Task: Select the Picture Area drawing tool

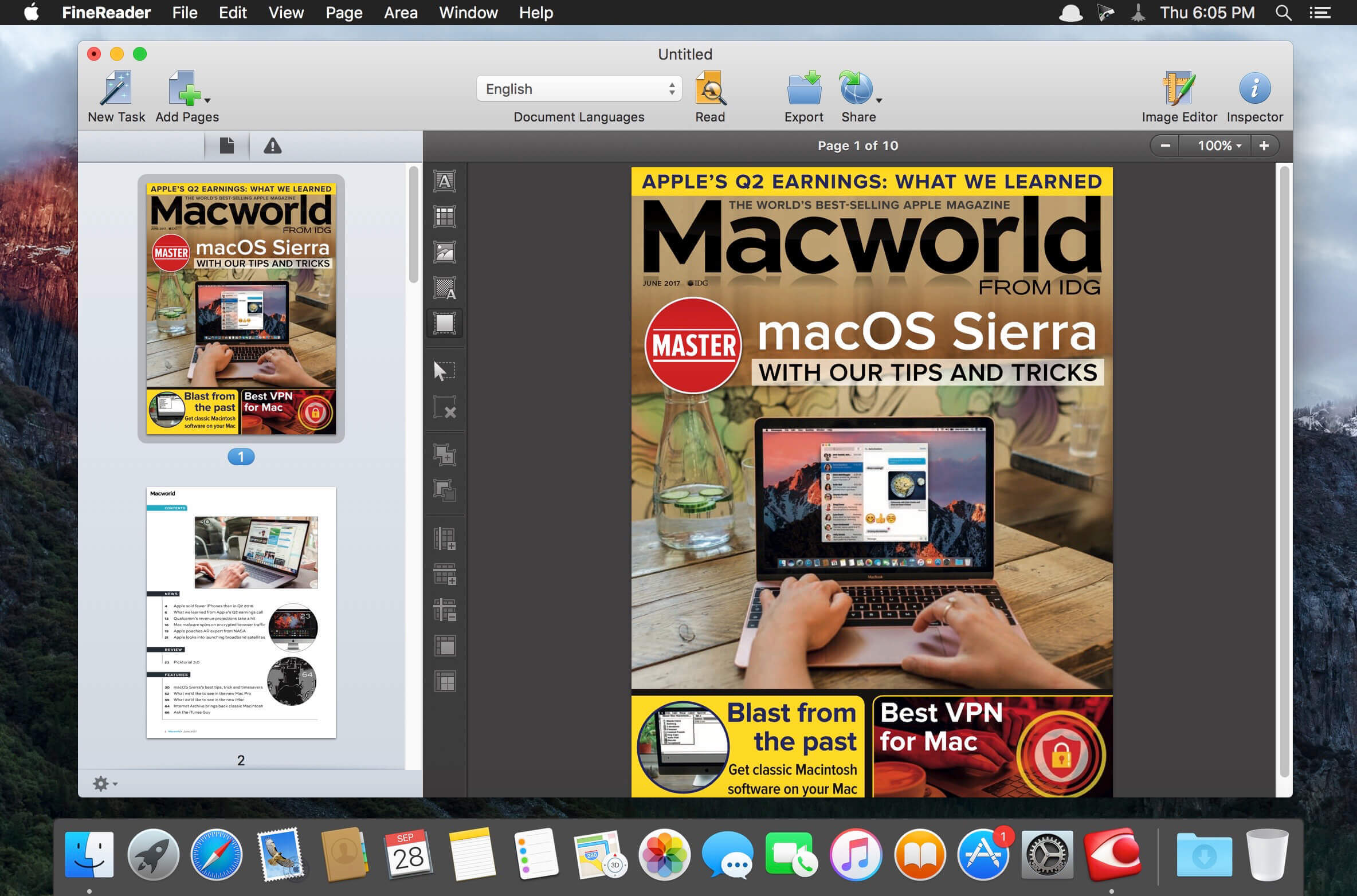Action: [444, 252]
